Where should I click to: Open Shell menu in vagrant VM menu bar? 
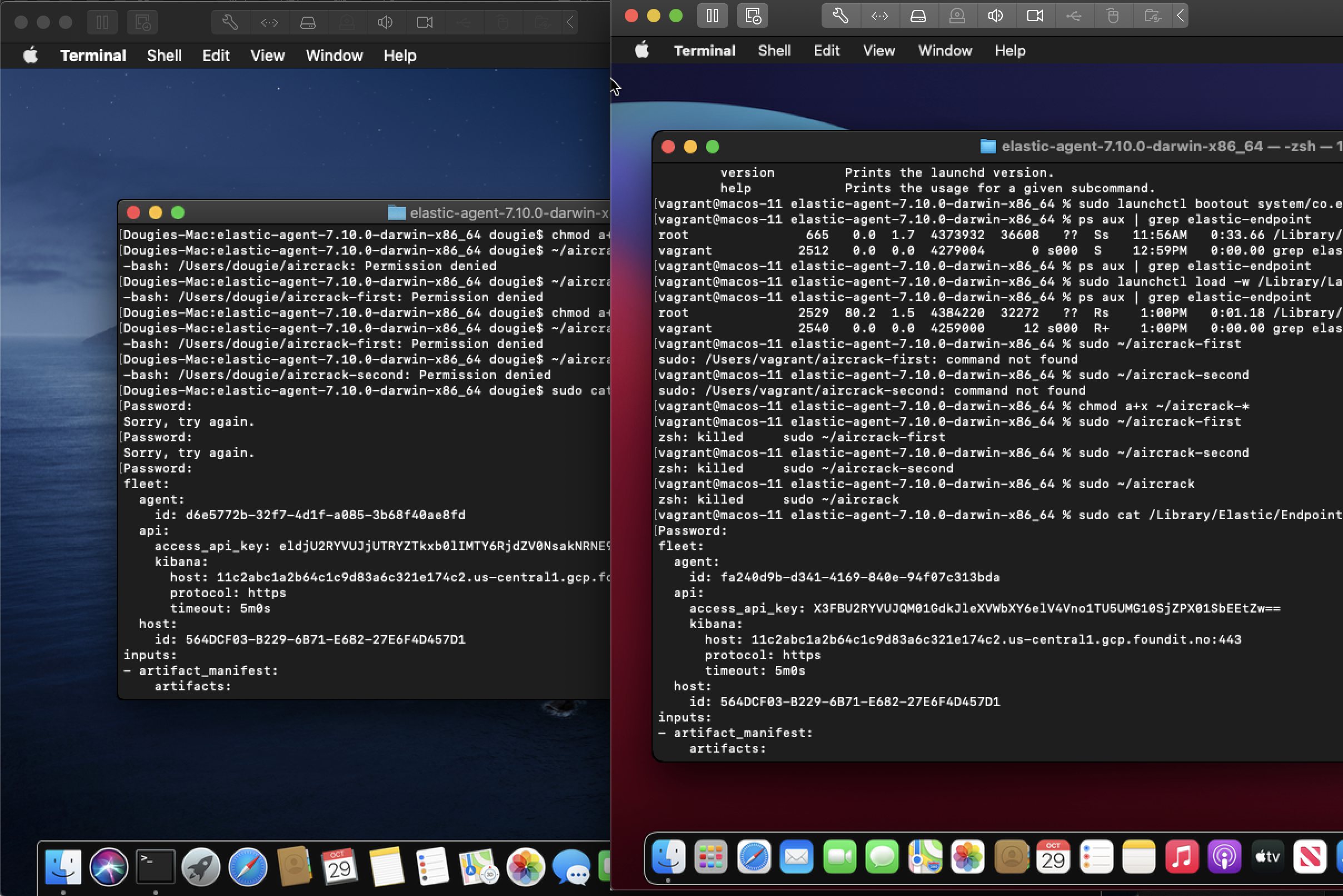coord(774,50)
